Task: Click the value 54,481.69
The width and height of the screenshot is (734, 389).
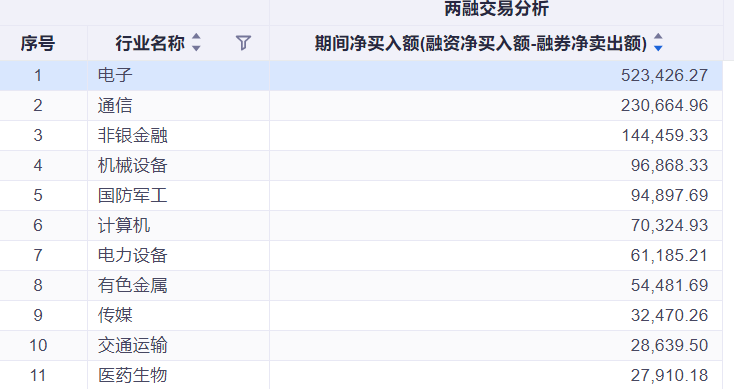Action: [x=669, y=285]
